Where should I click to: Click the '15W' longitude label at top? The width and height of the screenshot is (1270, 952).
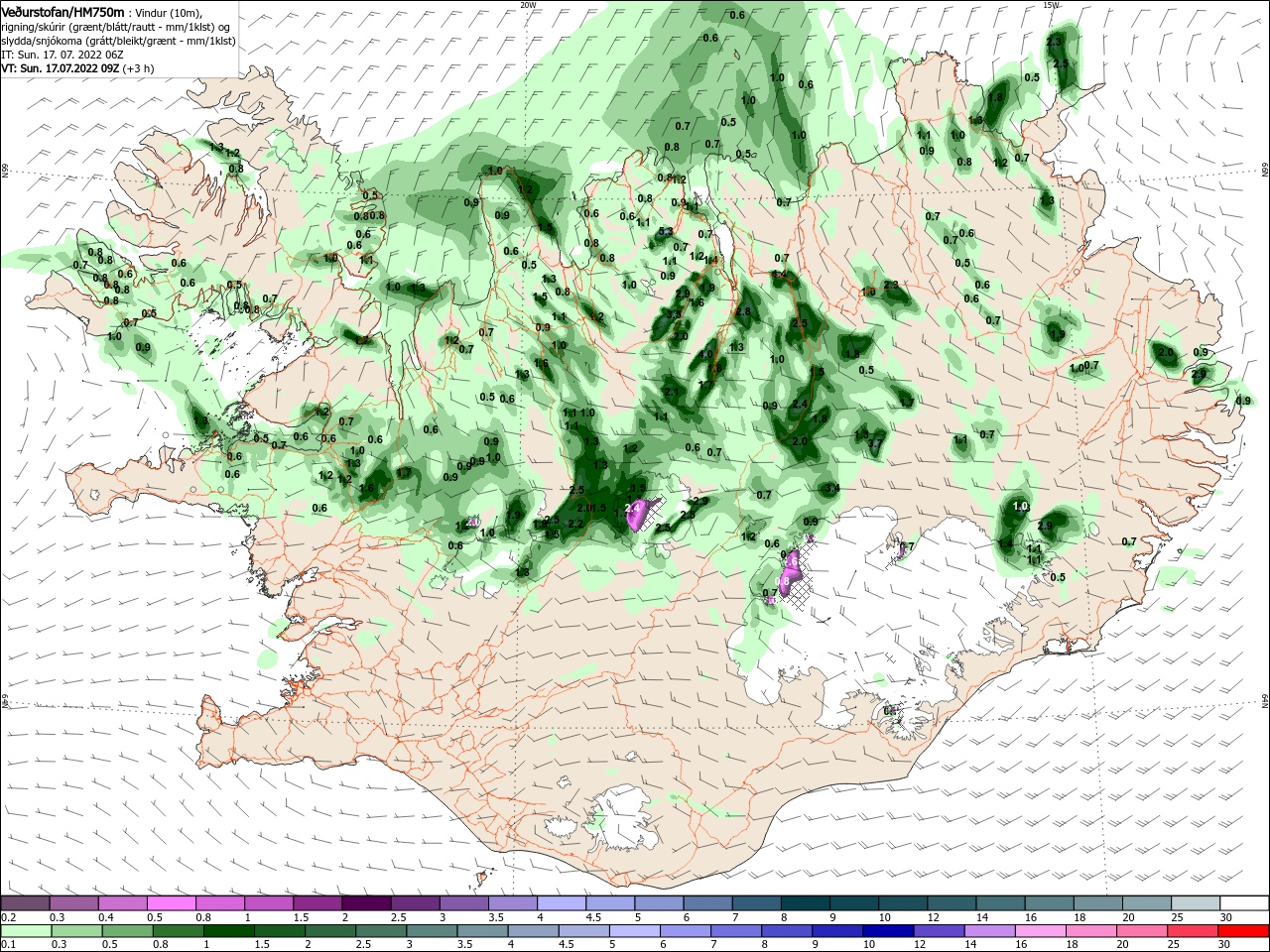[x=1051, y=4]
